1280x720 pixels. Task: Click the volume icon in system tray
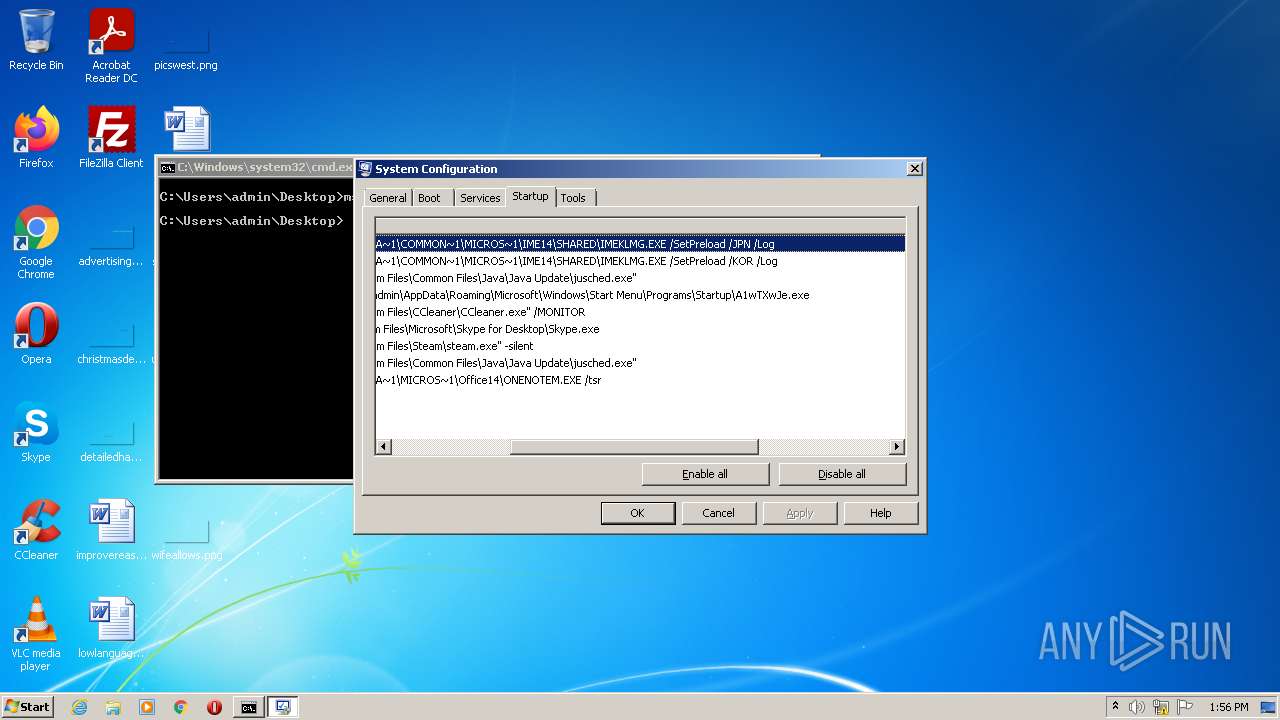coord(1137,707)
